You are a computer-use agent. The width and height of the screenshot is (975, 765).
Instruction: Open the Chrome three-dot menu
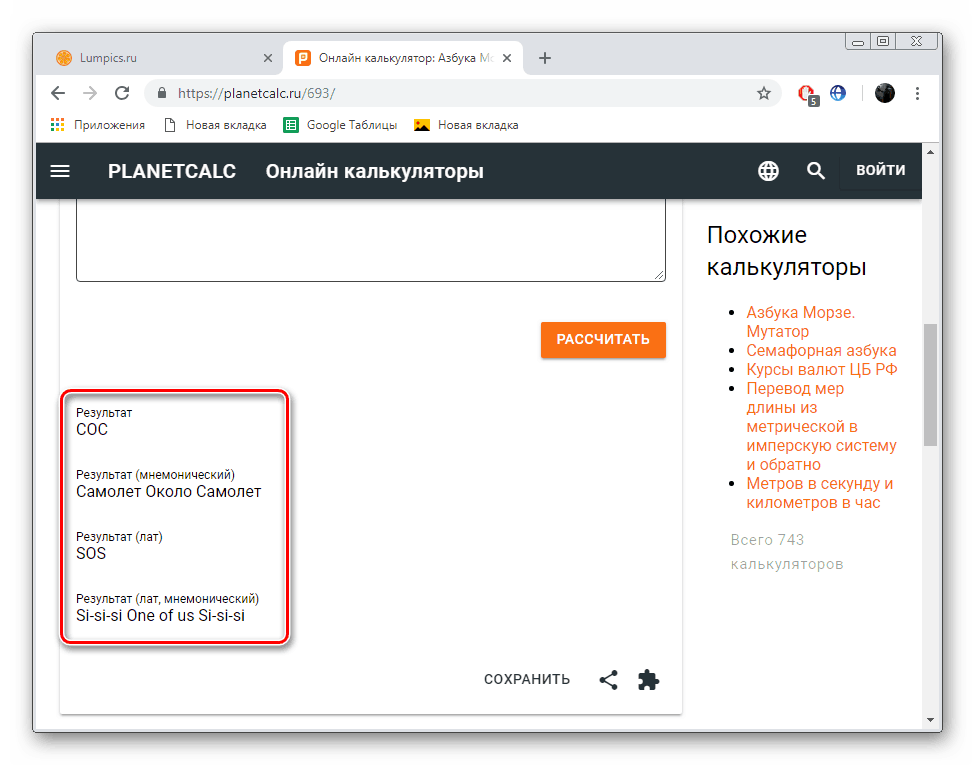[917, 93]
